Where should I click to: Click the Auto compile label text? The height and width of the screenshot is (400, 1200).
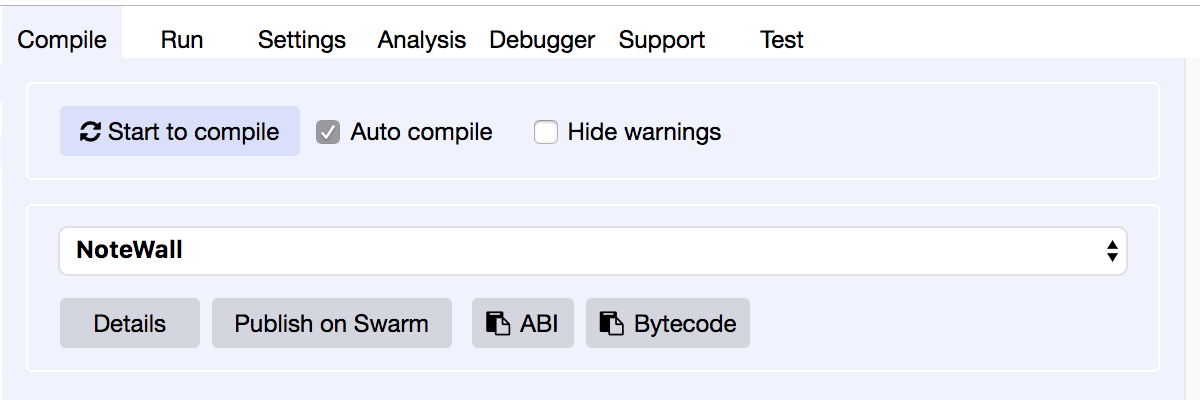[421, 132]
